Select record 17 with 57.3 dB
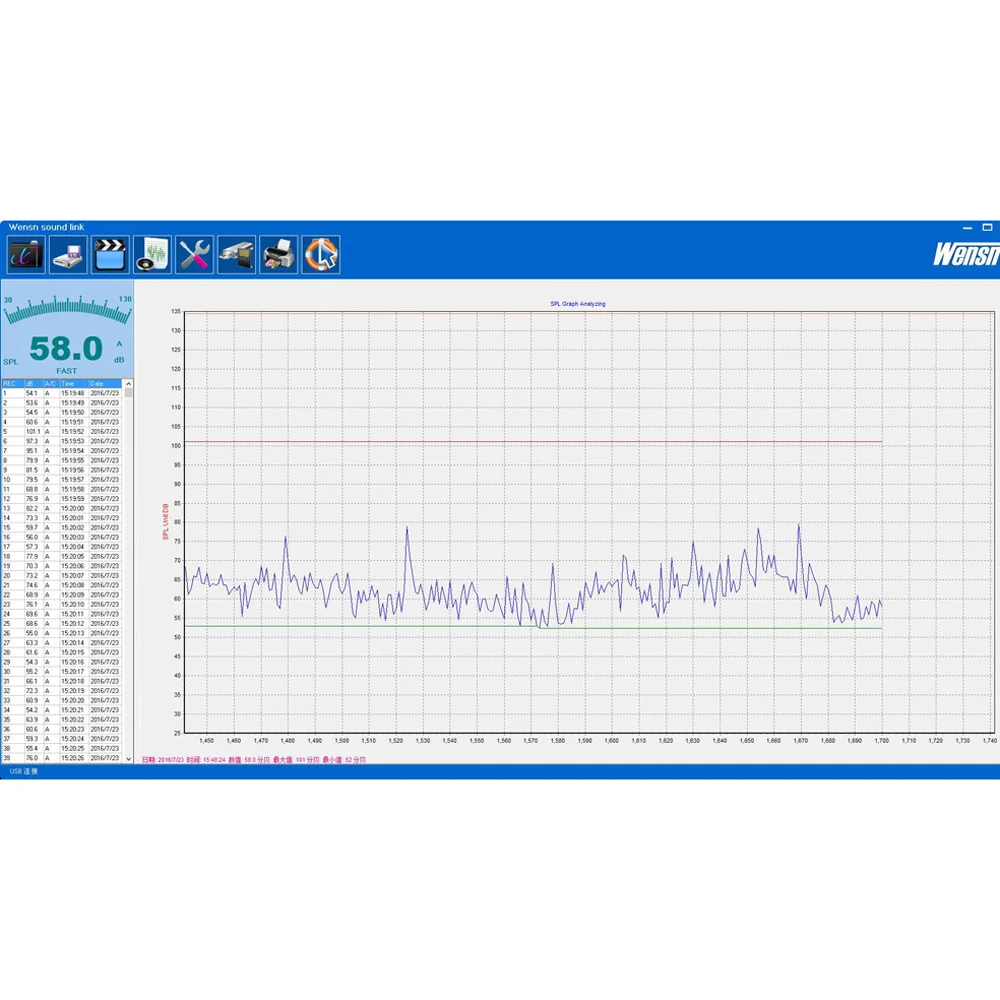Screen dimensions: 1000x1000 (x=62, y=547)
